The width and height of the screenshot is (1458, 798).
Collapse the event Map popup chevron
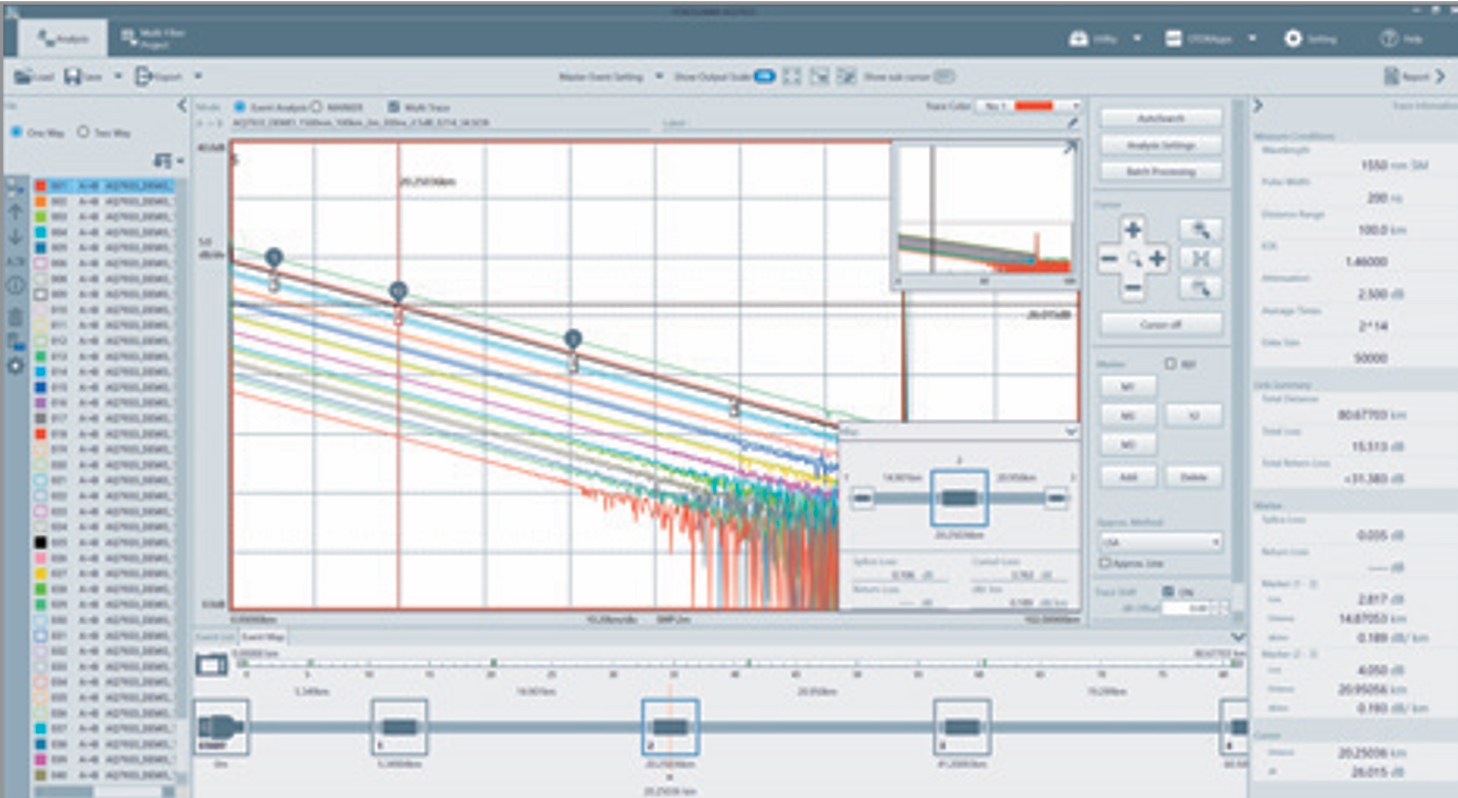point(1071,431)
